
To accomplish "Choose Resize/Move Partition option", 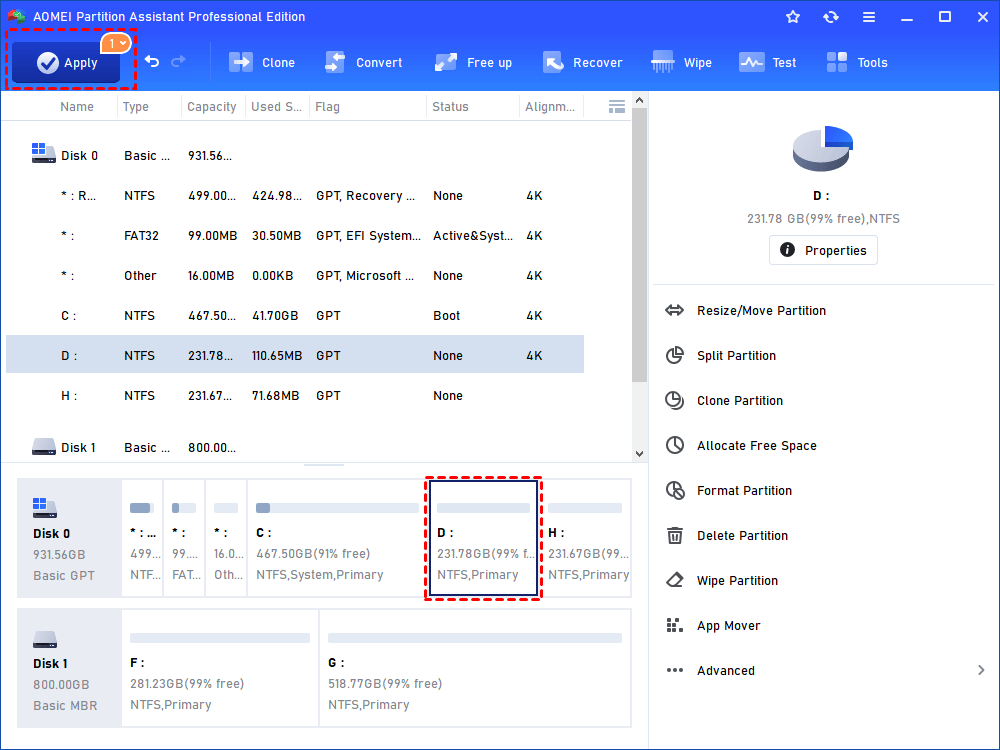I will (x=761, y=311).
